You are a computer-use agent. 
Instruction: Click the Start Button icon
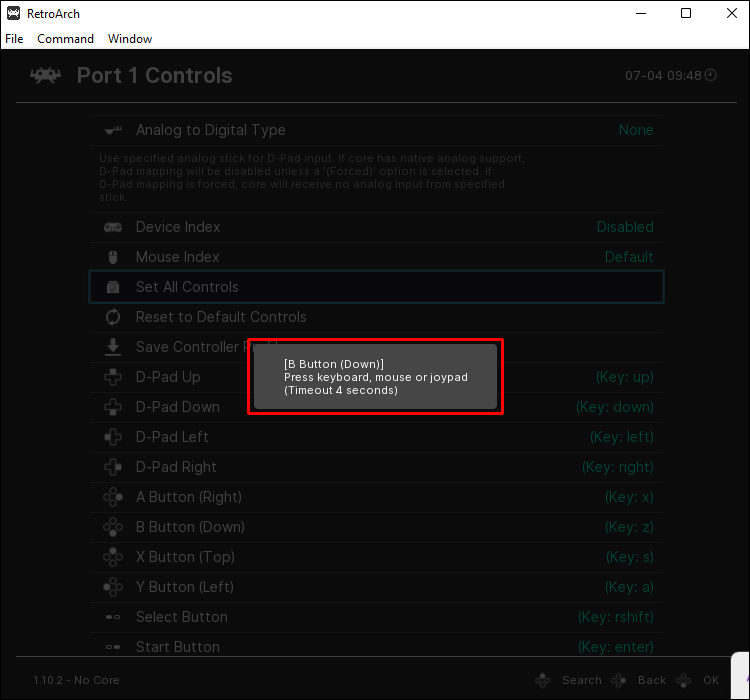(113, 647)
